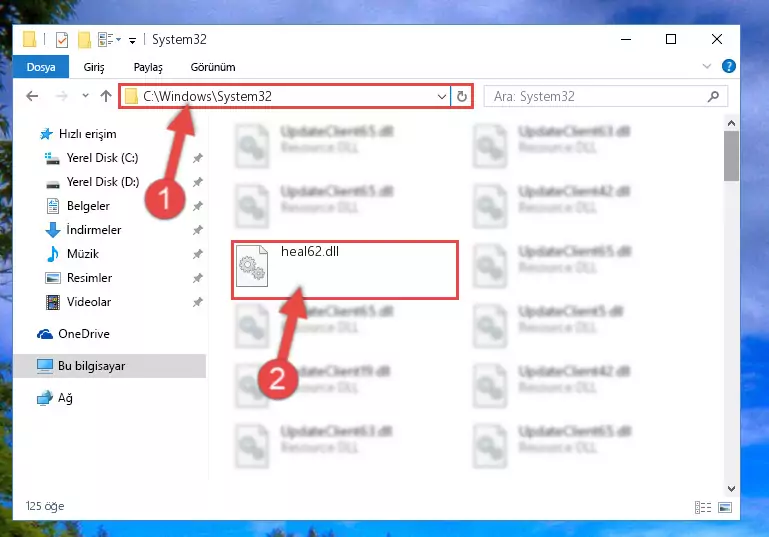Click the pin icon beside Yerel Disk (D:)
The height and width of the screenshot is (537, 769).
[197, 182]
